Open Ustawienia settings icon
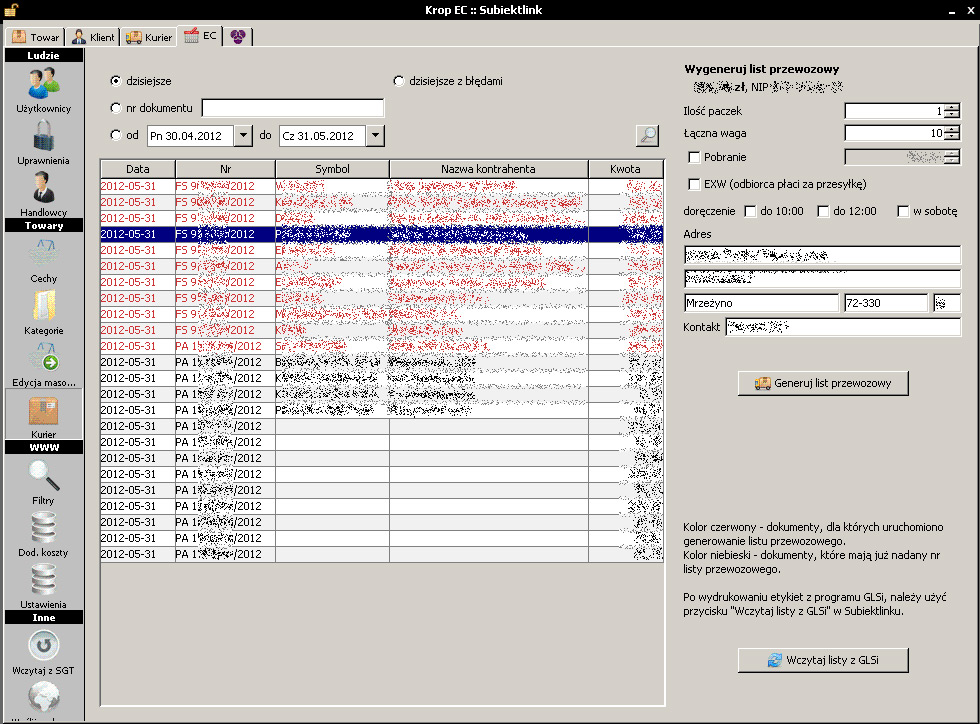Viewport: 980px width, 724px height. coord(43,581)
